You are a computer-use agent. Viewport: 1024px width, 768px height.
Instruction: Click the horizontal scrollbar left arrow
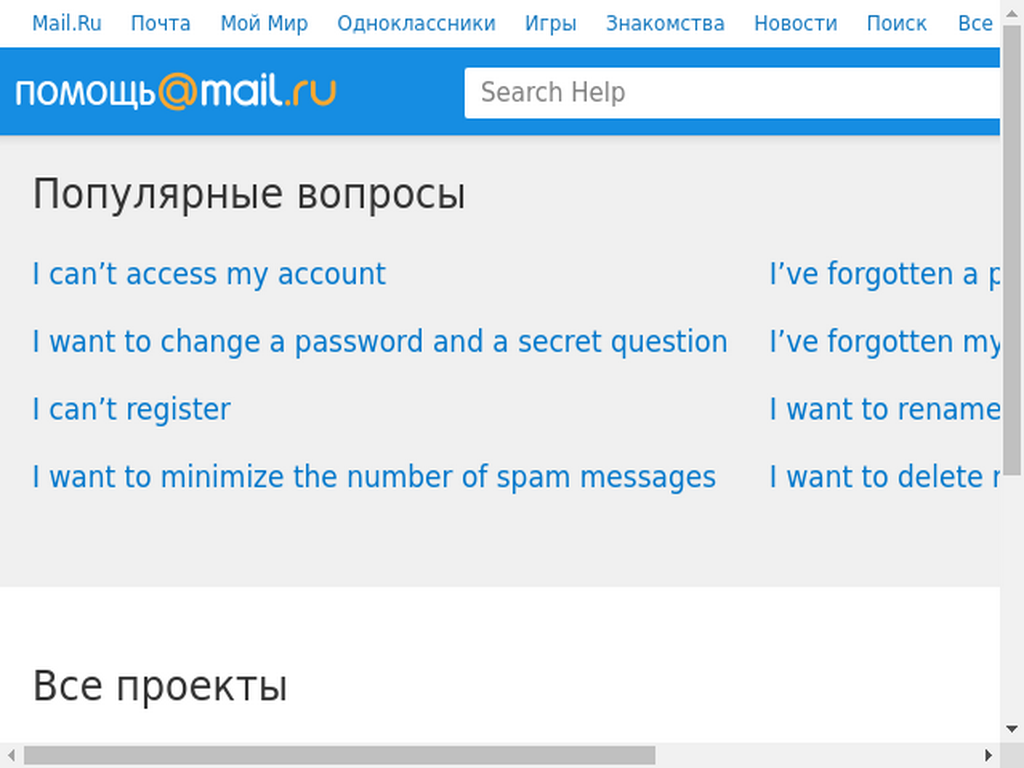(12, 755)
